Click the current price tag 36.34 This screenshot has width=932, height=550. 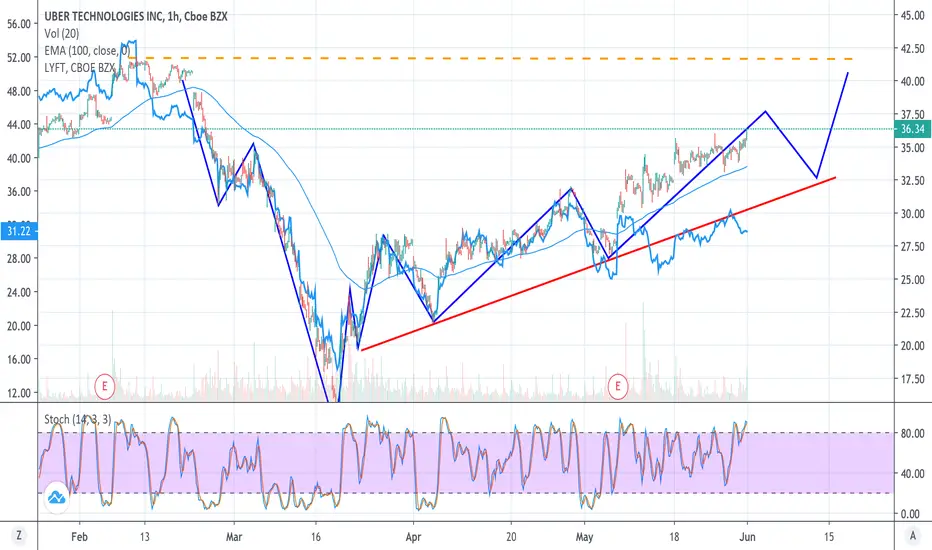pos(912,129)
